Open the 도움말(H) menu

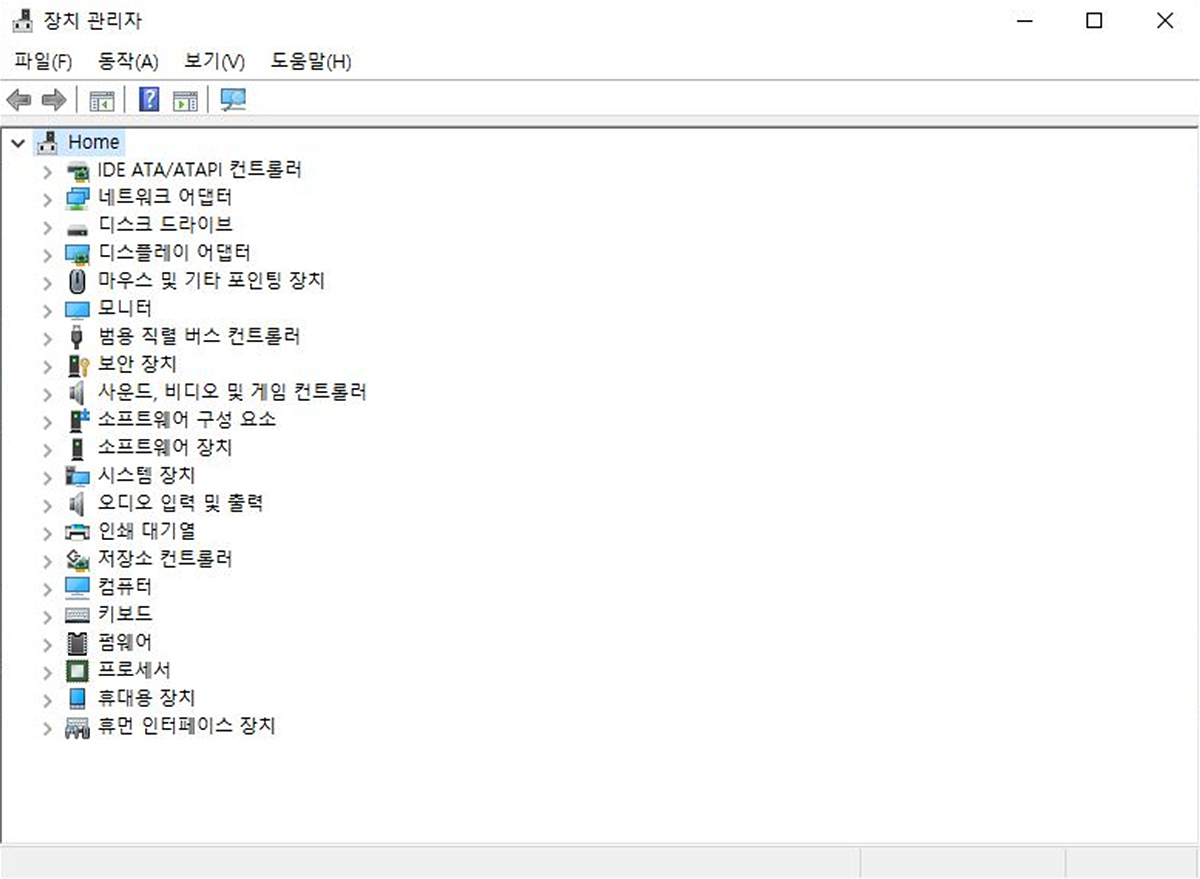[310, 61]
